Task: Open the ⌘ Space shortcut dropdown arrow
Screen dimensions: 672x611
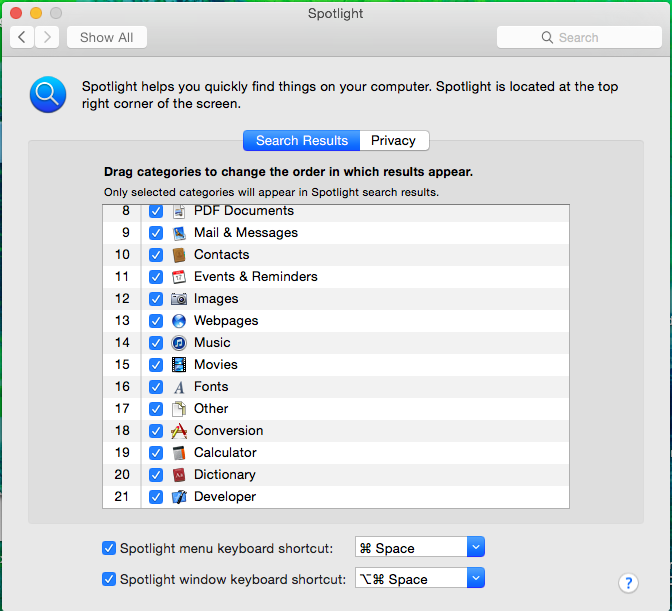Action: point(476,547)
